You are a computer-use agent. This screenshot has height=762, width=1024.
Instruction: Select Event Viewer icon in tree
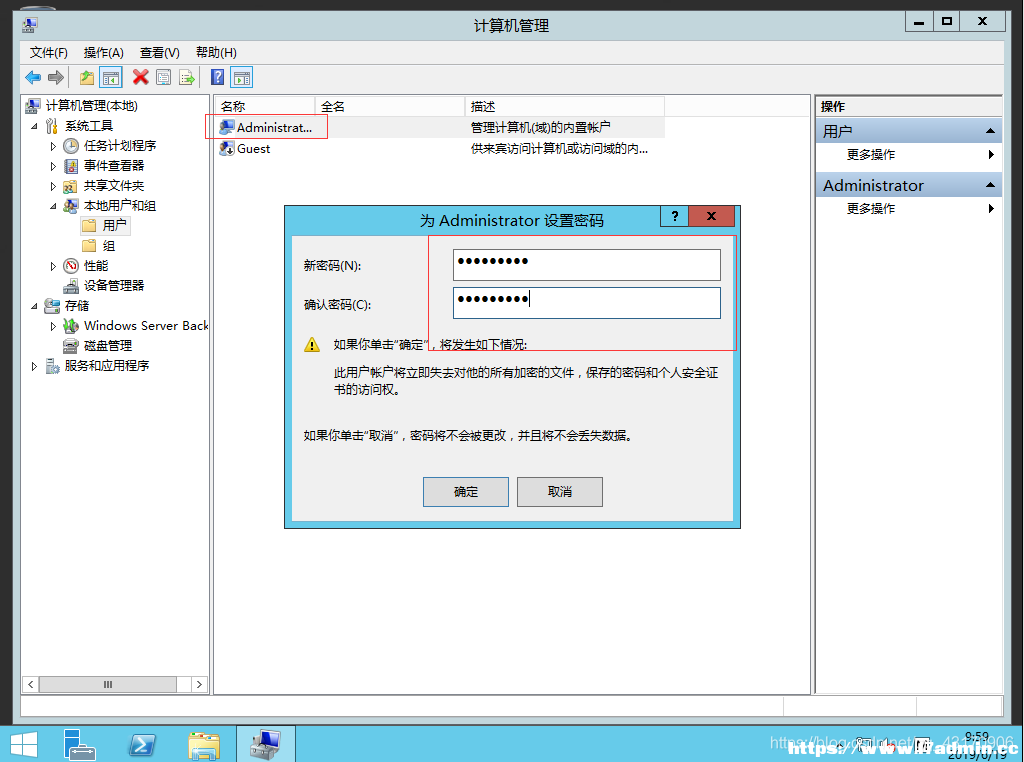[x=71, y=166]
